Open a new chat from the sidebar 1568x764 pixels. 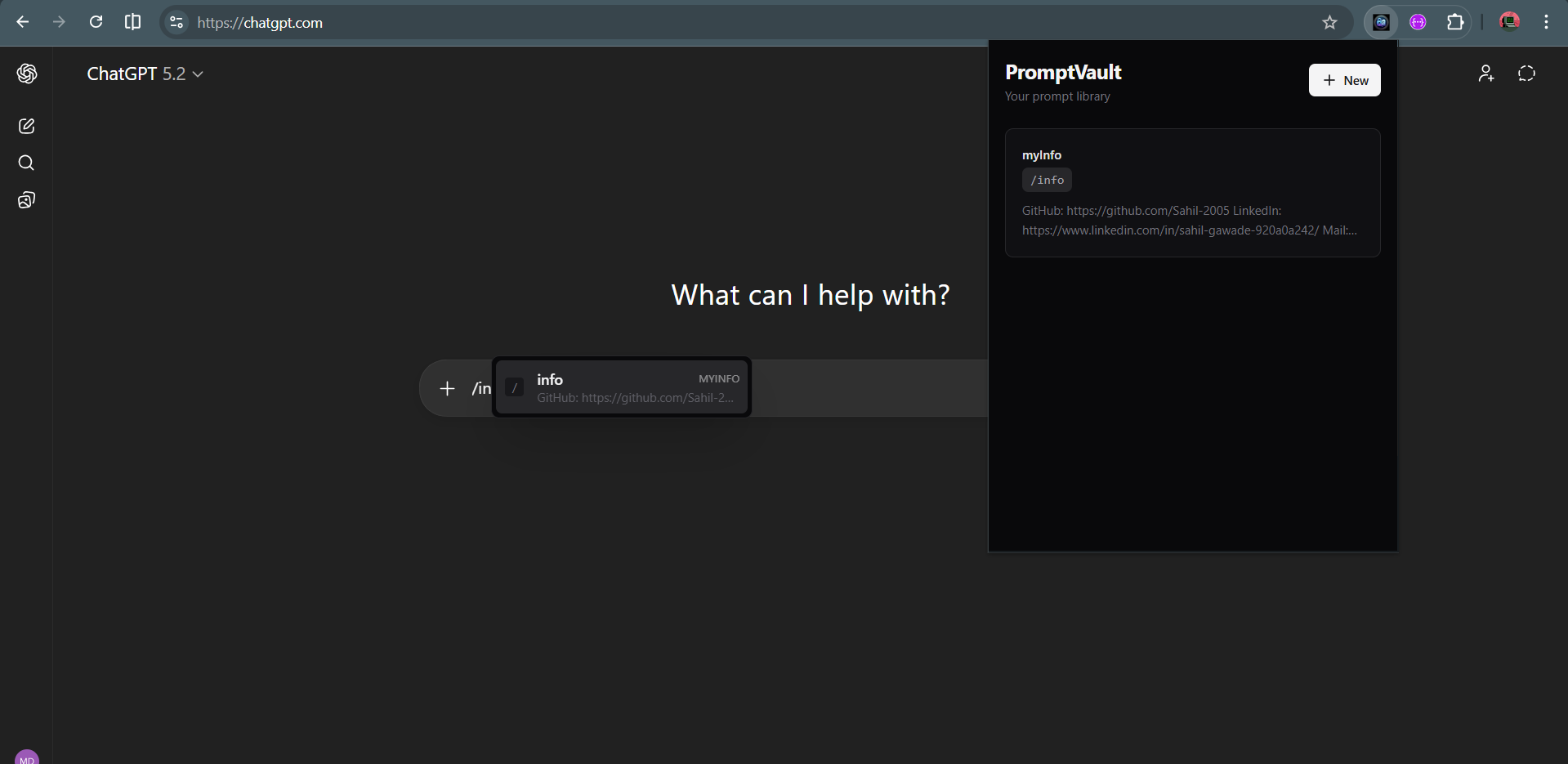pos(26,126)
